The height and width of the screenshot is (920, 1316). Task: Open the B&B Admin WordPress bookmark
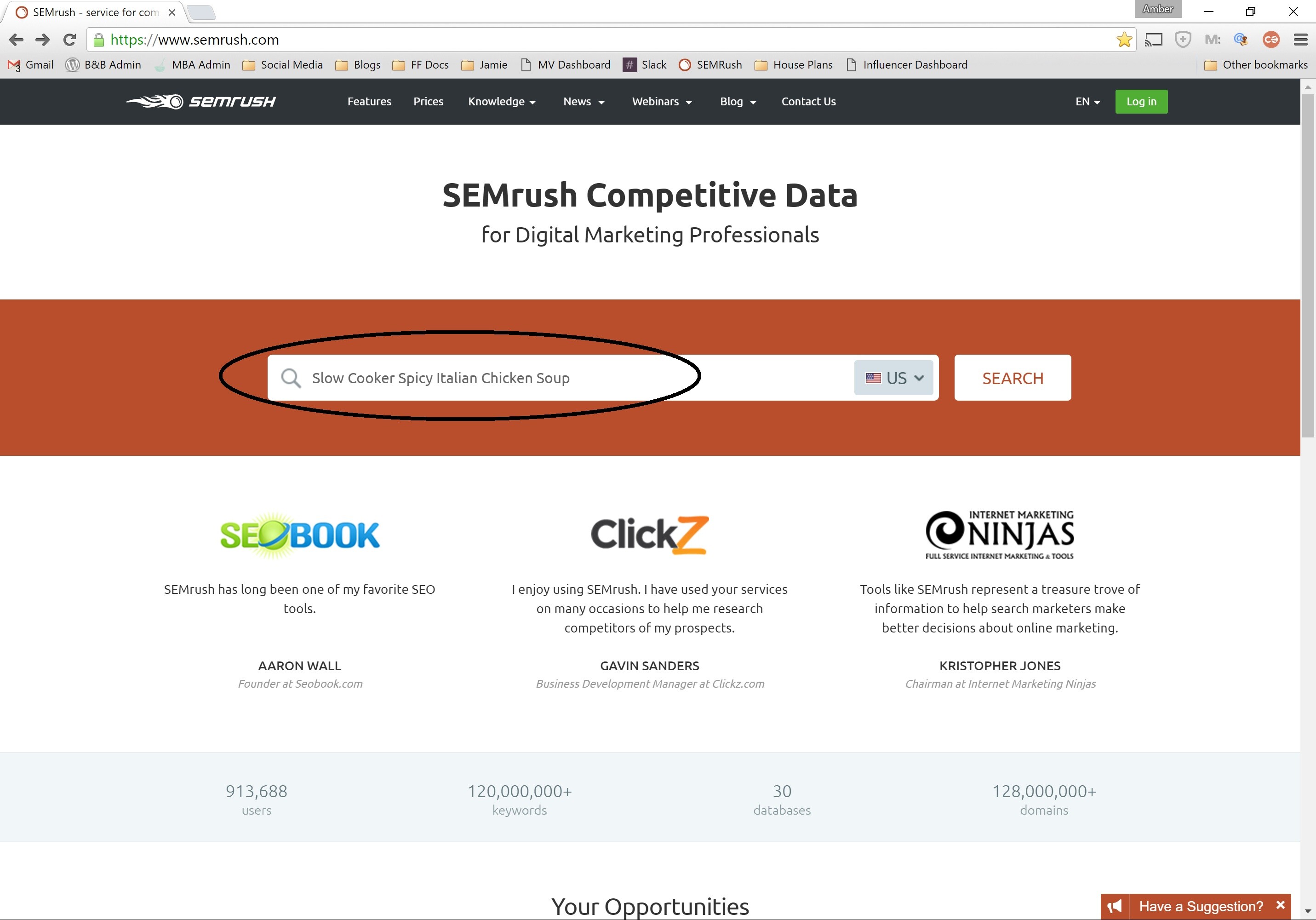(103, 65)
